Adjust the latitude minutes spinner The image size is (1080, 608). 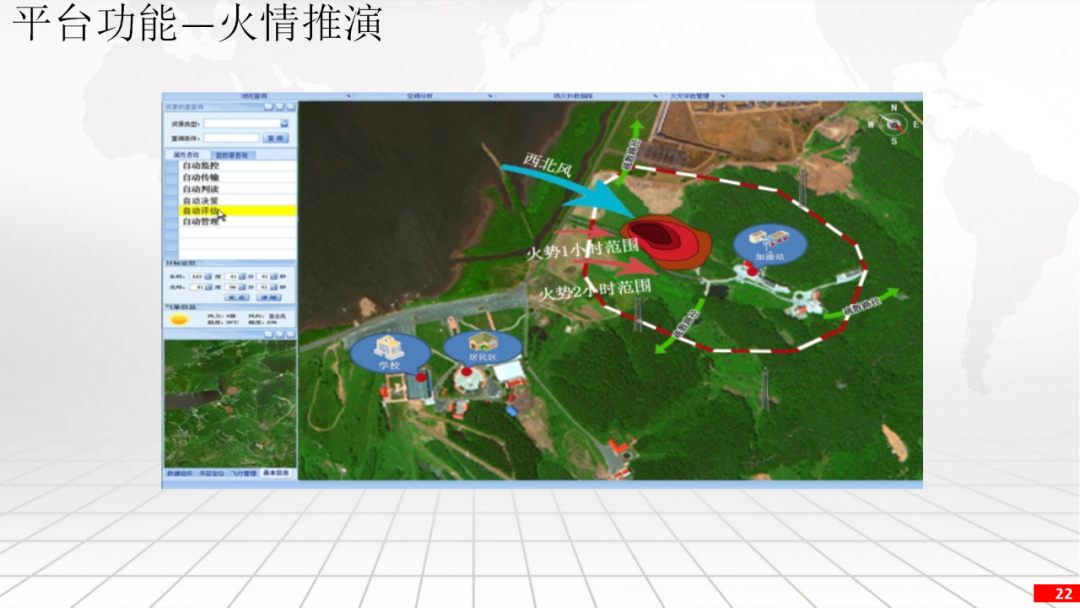click(242, 287)
